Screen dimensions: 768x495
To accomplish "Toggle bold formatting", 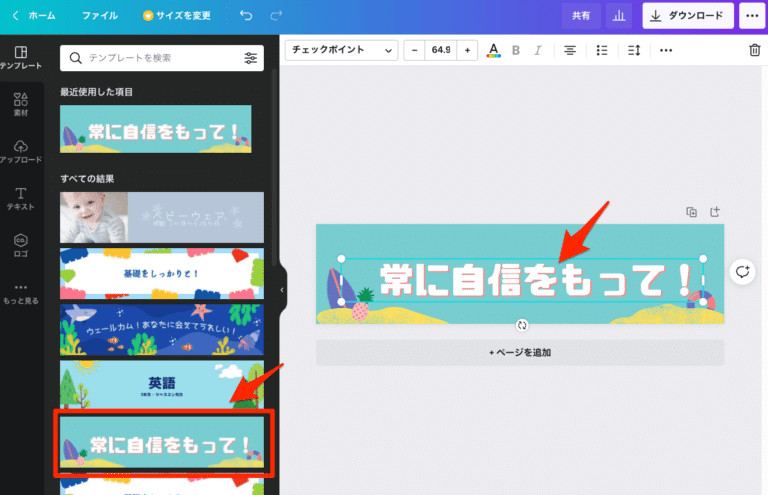I will [x=516, y=50].
